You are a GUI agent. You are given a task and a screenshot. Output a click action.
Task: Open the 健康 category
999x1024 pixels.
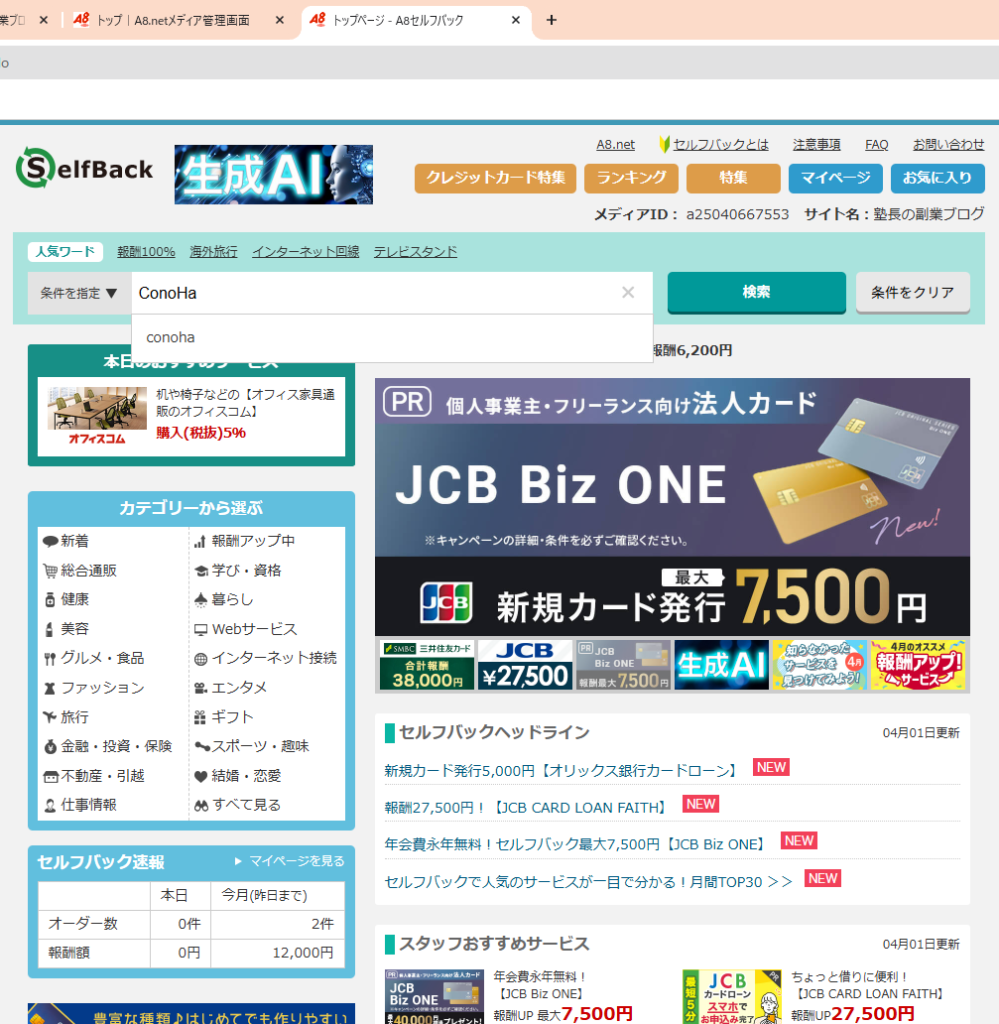pyautogui.click(x=66, y=599)
